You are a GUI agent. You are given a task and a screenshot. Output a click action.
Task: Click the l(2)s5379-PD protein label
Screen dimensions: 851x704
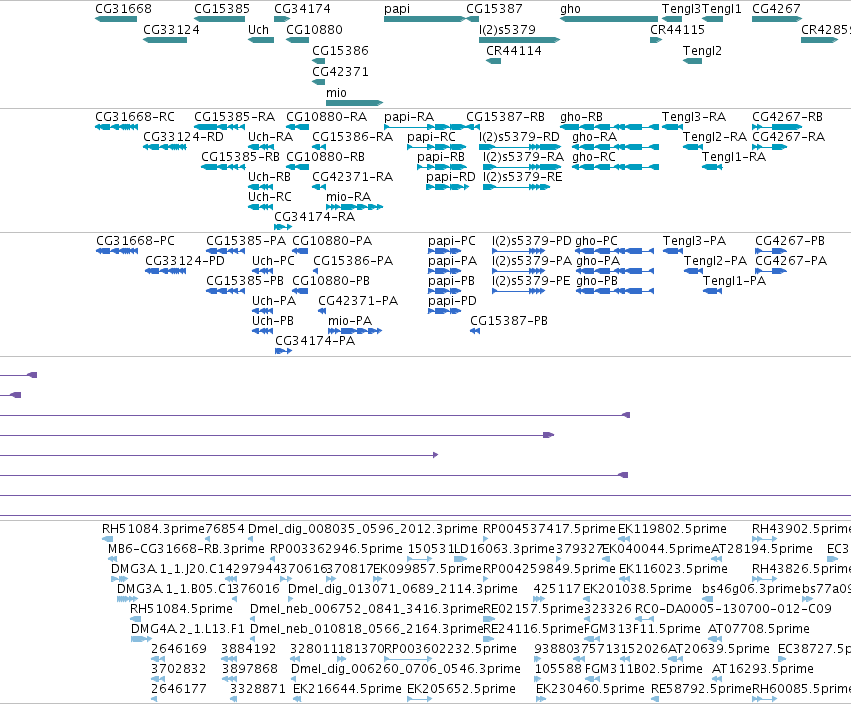[x=532, y=240]
